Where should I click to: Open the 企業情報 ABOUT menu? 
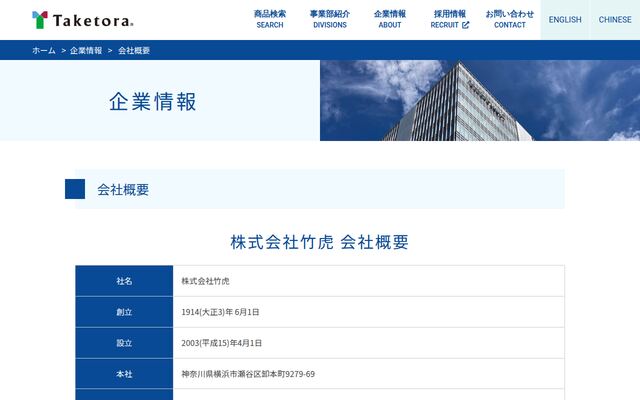390,19
